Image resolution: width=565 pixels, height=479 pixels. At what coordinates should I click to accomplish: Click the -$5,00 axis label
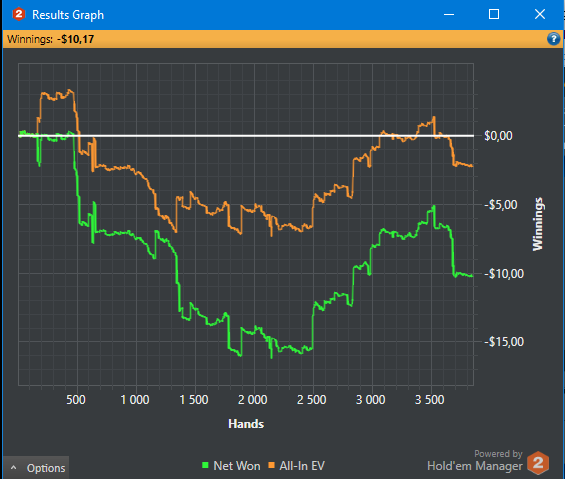point(501,205)
